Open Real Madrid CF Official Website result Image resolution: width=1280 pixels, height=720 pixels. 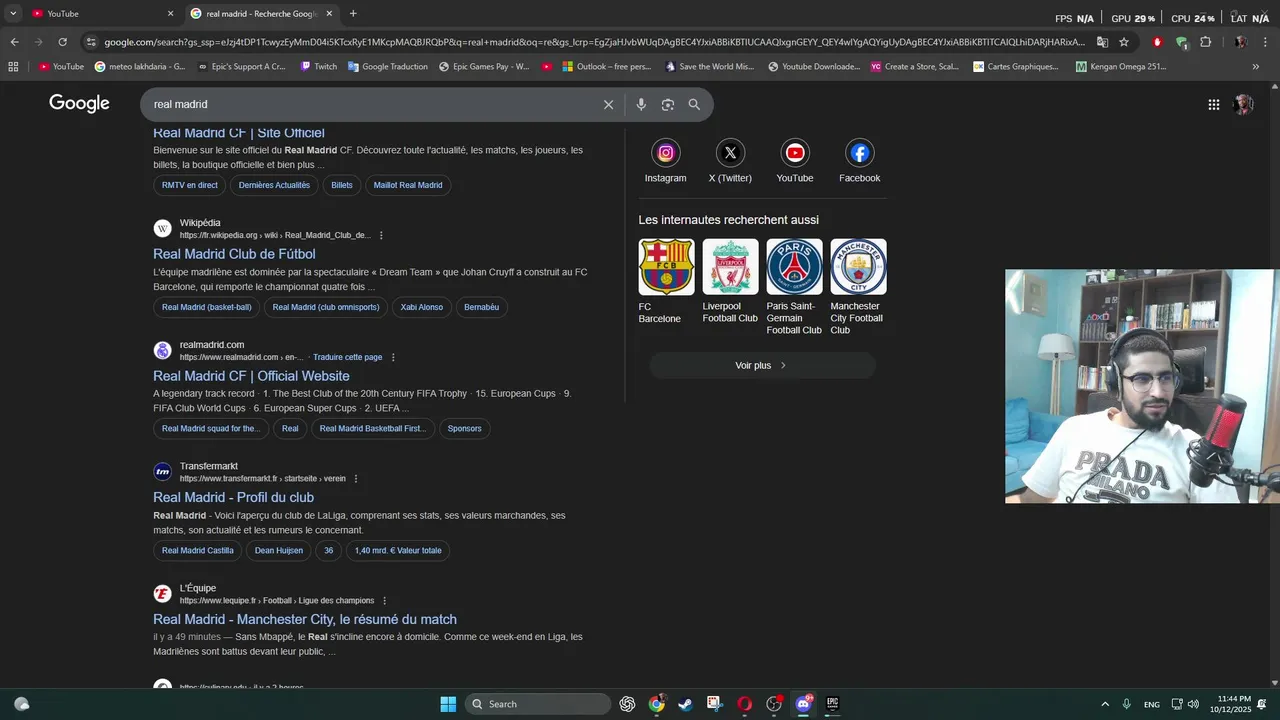[251, 376]
